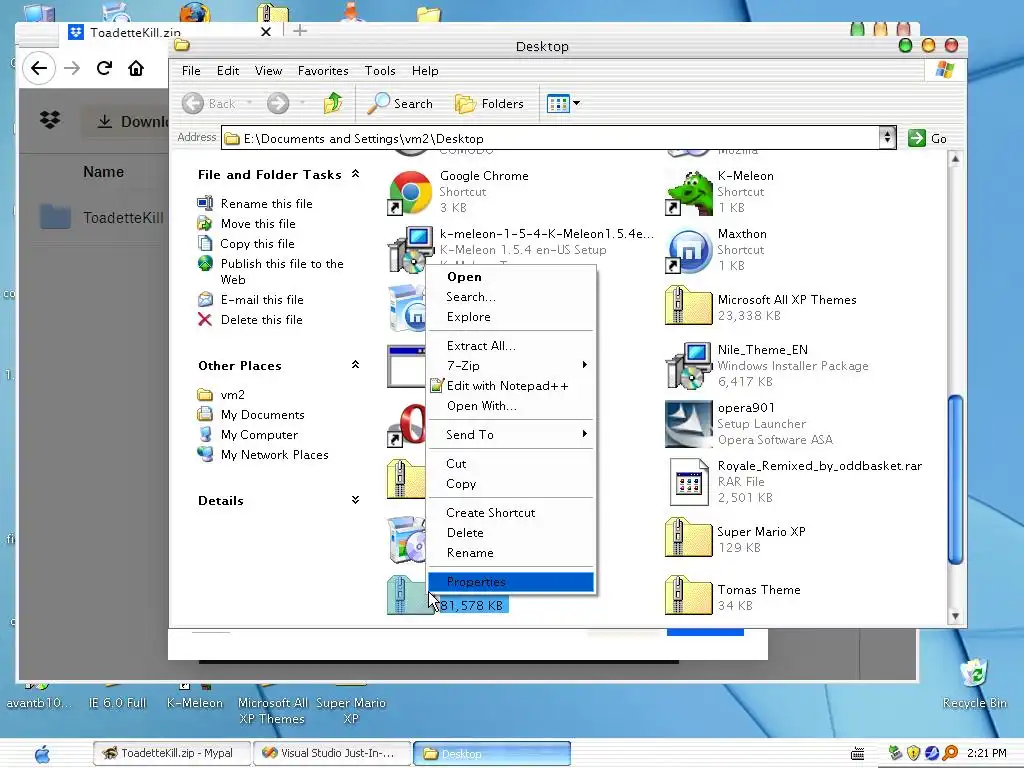Open My Computer under Other Places
1024x768 pixels.
click(259, 435)
